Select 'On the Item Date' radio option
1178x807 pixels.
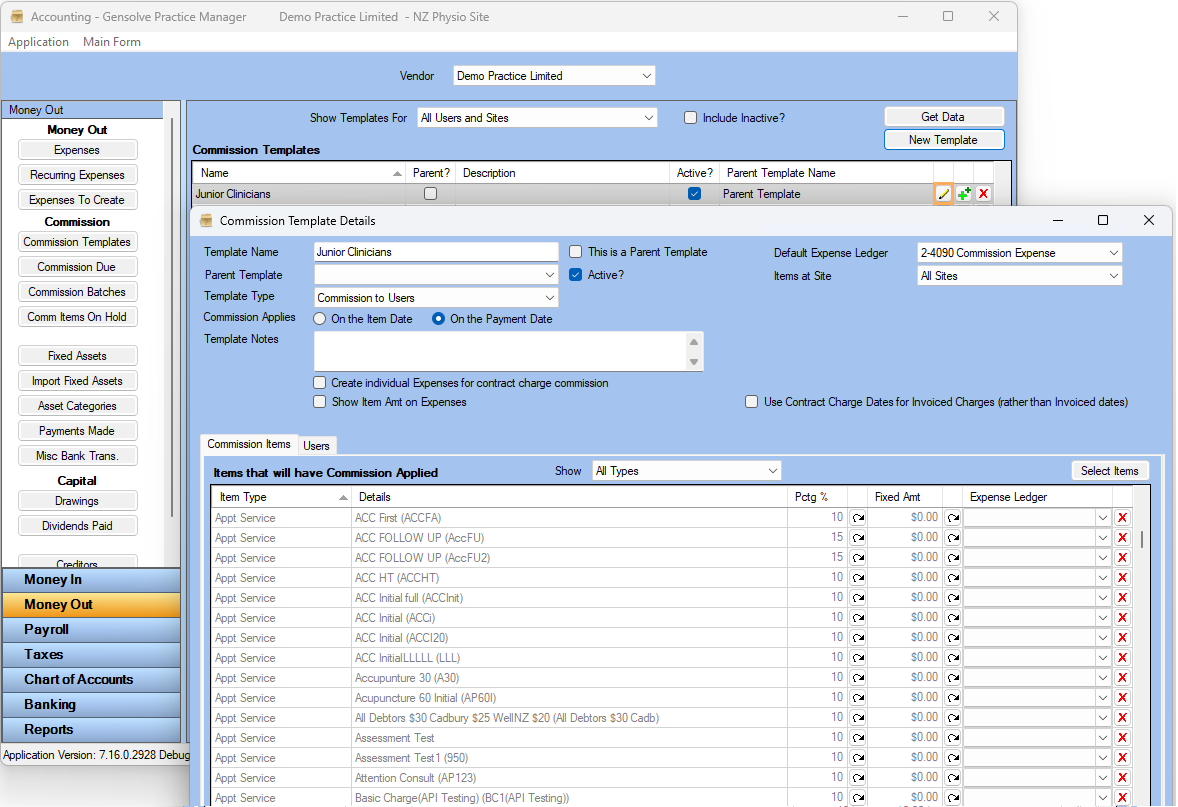tap(320, 319)
